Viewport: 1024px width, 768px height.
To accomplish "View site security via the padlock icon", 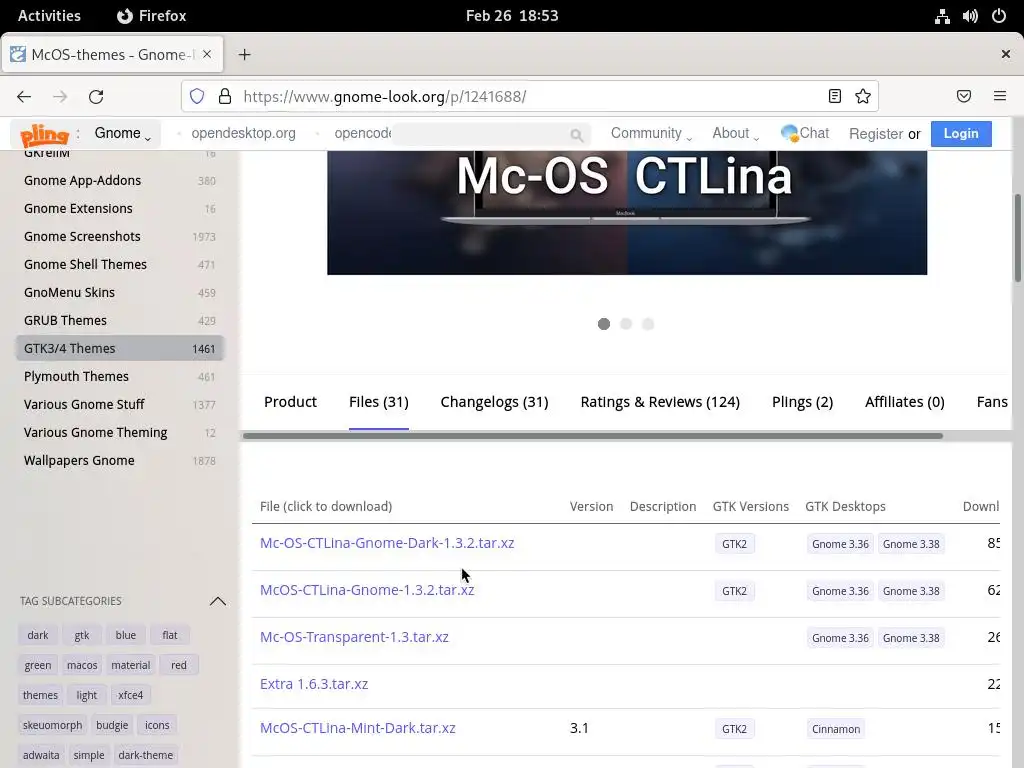I will 225,97.
